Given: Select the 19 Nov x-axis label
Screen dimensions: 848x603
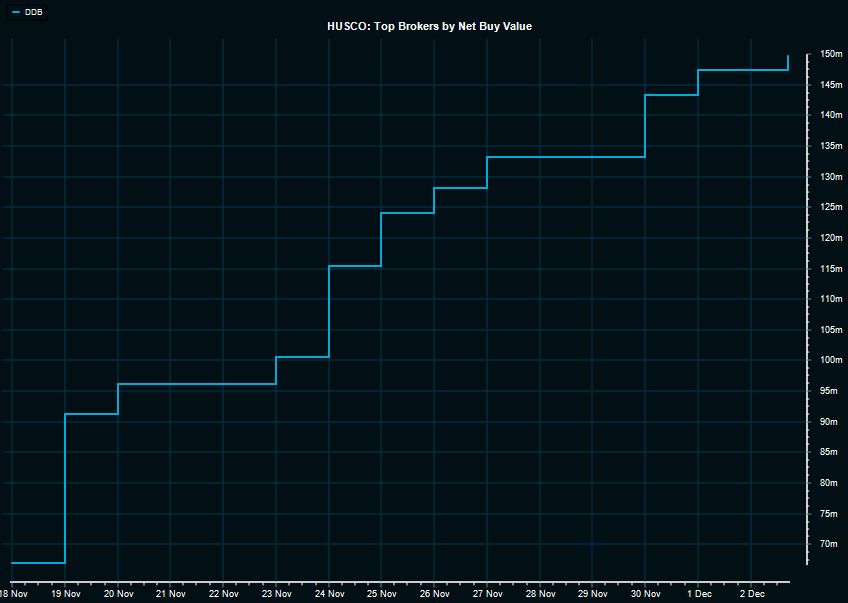Looking at the screenshot, I should pos(65,593).
